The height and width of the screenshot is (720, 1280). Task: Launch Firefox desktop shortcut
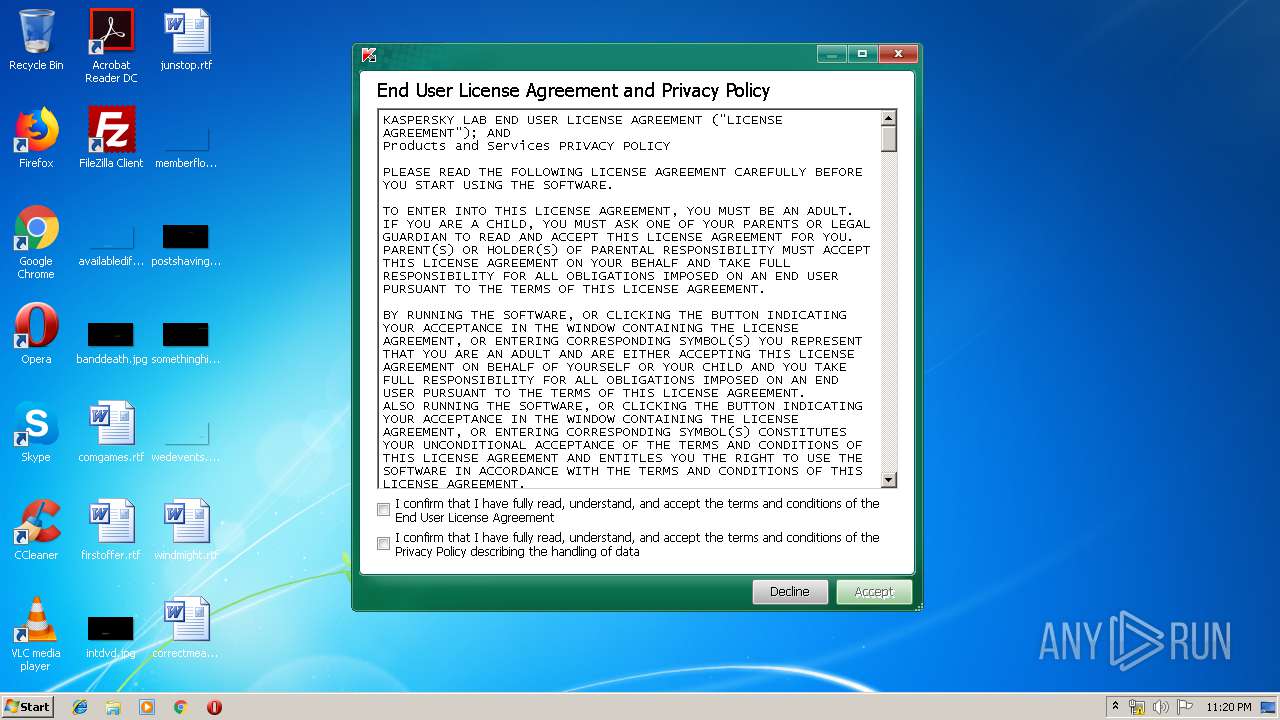[x=36, y=138]
